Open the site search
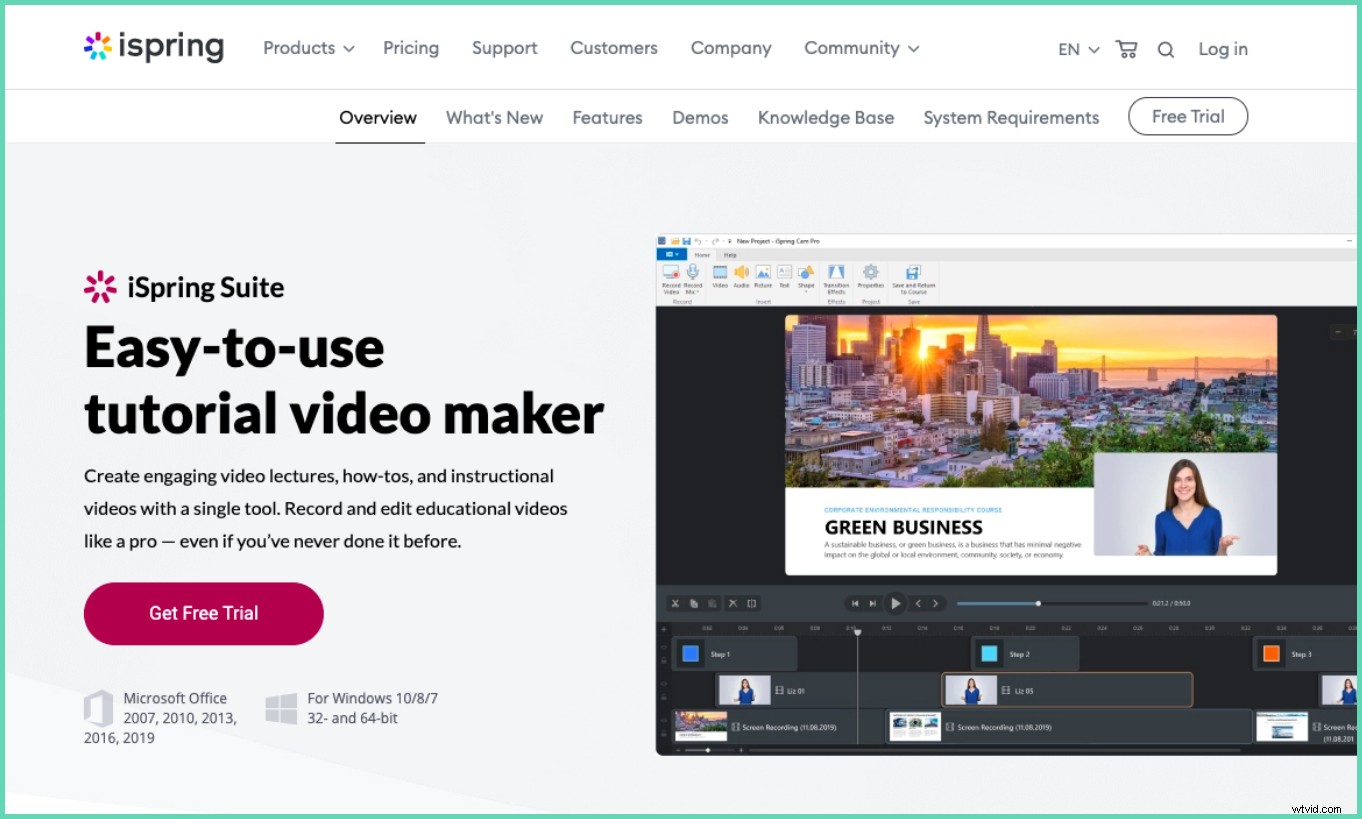Image resolution: width=1362 pixels, height=819 pixels. 1166,48
